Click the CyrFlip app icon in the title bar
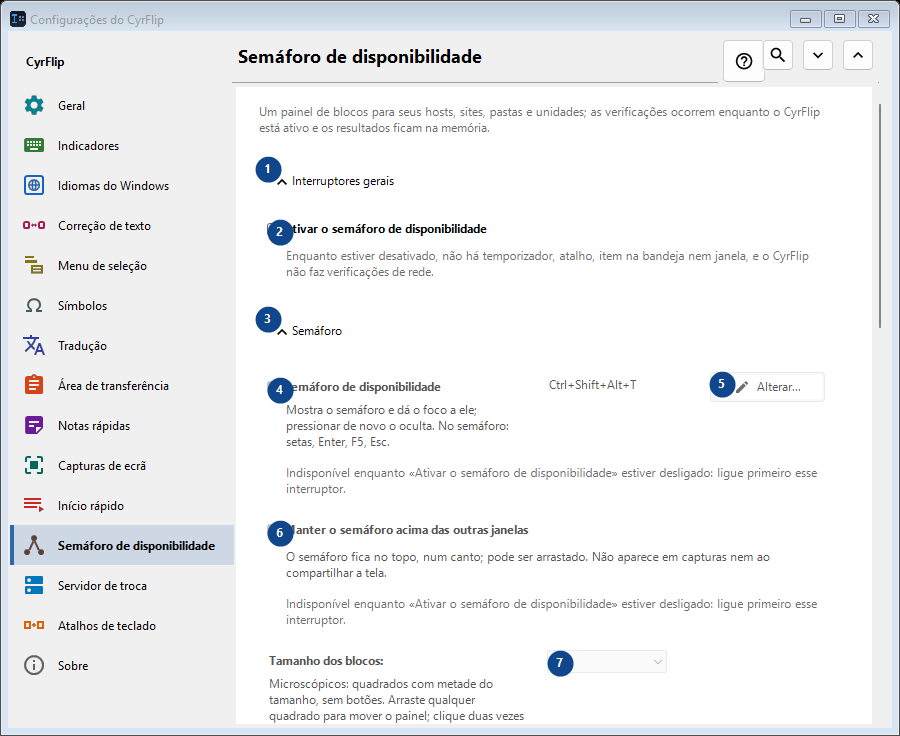 tap(18, 19)
